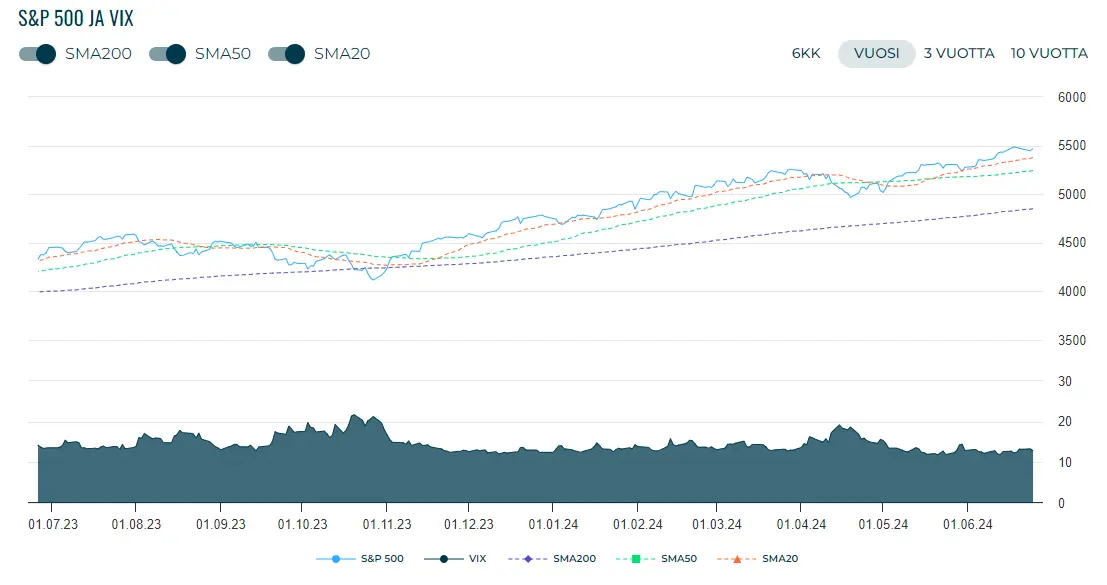Click the SMA50 legend label
The height and width of the screenshot is (585, 1107).
click(x=678, y=559)
